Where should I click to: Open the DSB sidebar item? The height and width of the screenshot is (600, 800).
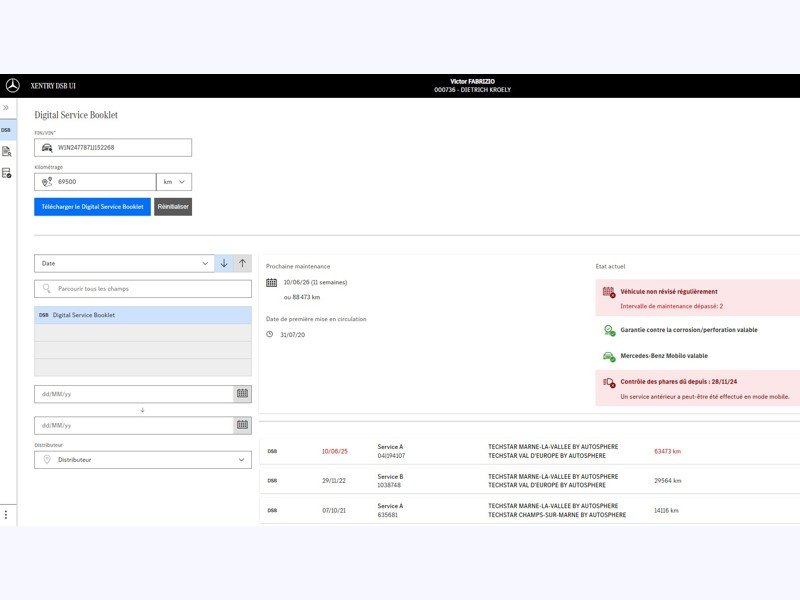[x=6, y=130]
